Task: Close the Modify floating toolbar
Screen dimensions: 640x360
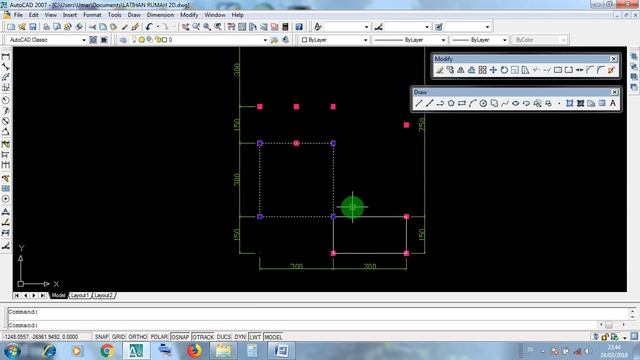Action: tap(613, 59)
